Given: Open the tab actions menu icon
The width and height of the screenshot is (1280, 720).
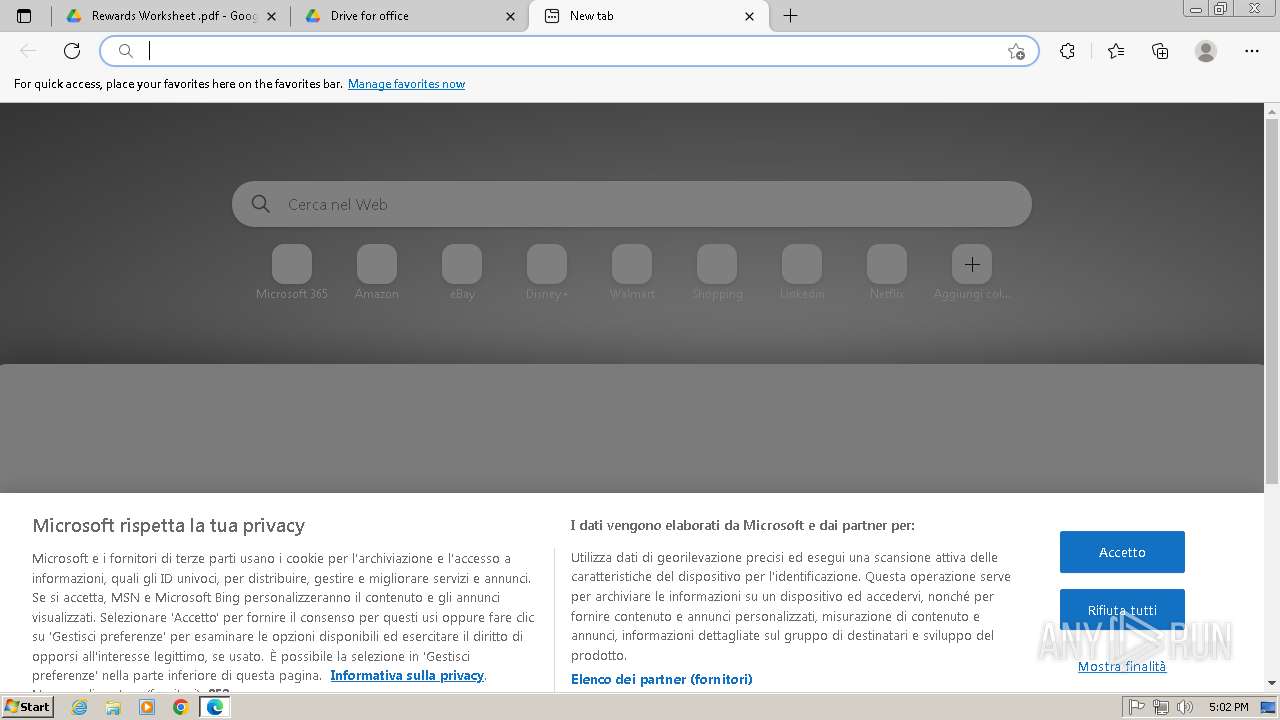Looking at the screenshot, I should (x=24, y=16).
